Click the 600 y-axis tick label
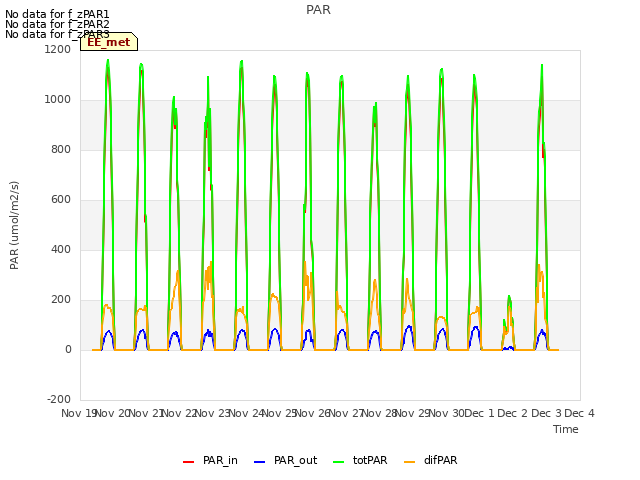Screen dimensions: 640x480 tap(61, 200)
